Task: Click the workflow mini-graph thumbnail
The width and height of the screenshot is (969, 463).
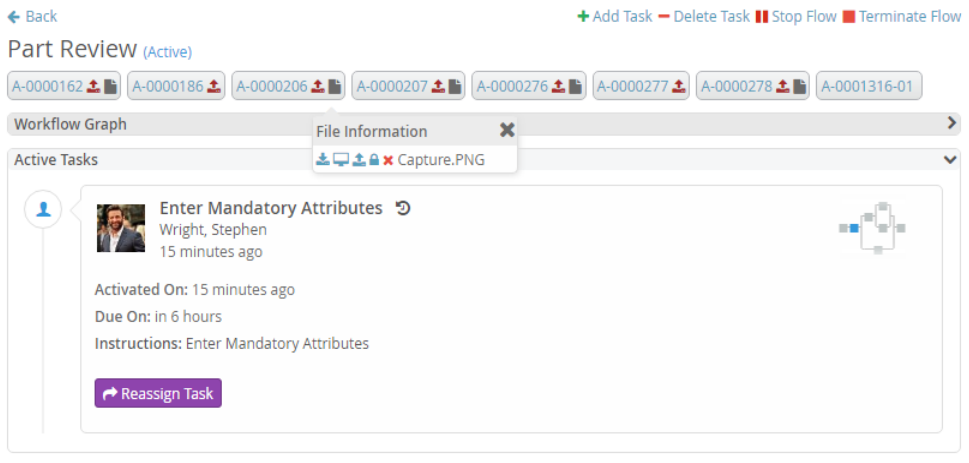Action: pyautogui.click(x=873, y=228)
